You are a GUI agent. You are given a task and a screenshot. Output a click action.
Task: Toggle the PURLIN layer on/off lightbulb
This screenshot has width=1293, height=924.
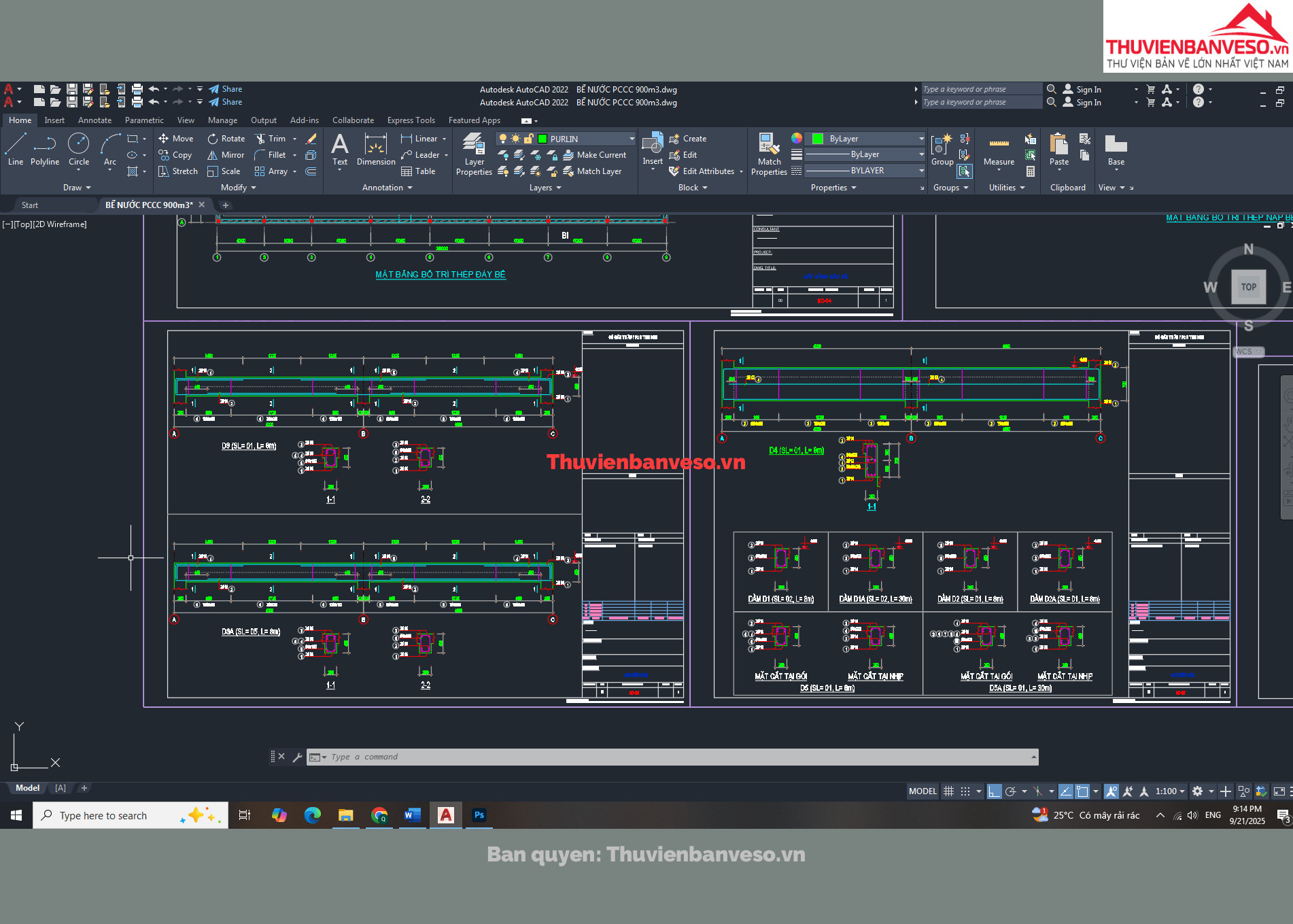[503, 139]
